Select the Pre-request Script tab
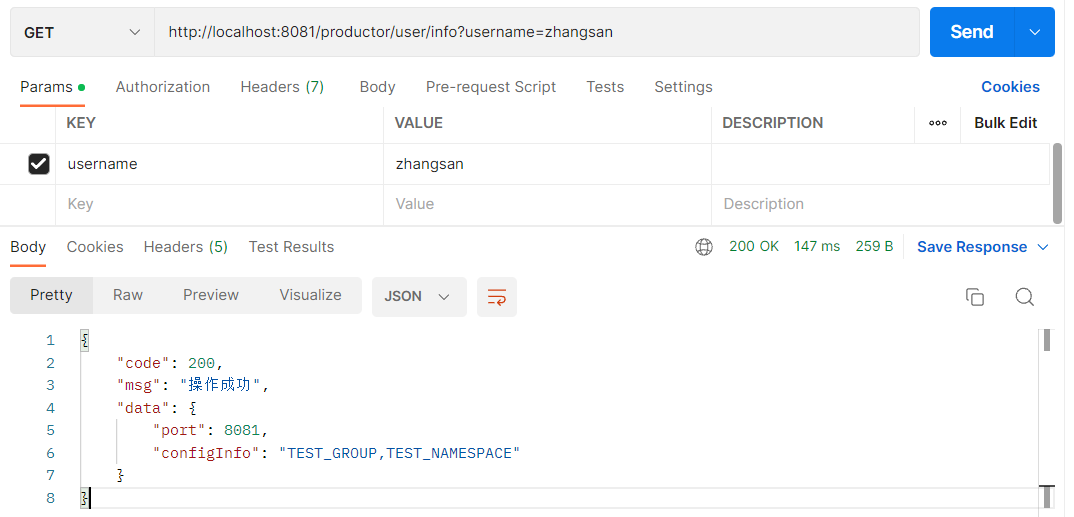Image resolution: width=1074 pixels, height=517 pixels. pyautogui.click(x=490, y=87)
